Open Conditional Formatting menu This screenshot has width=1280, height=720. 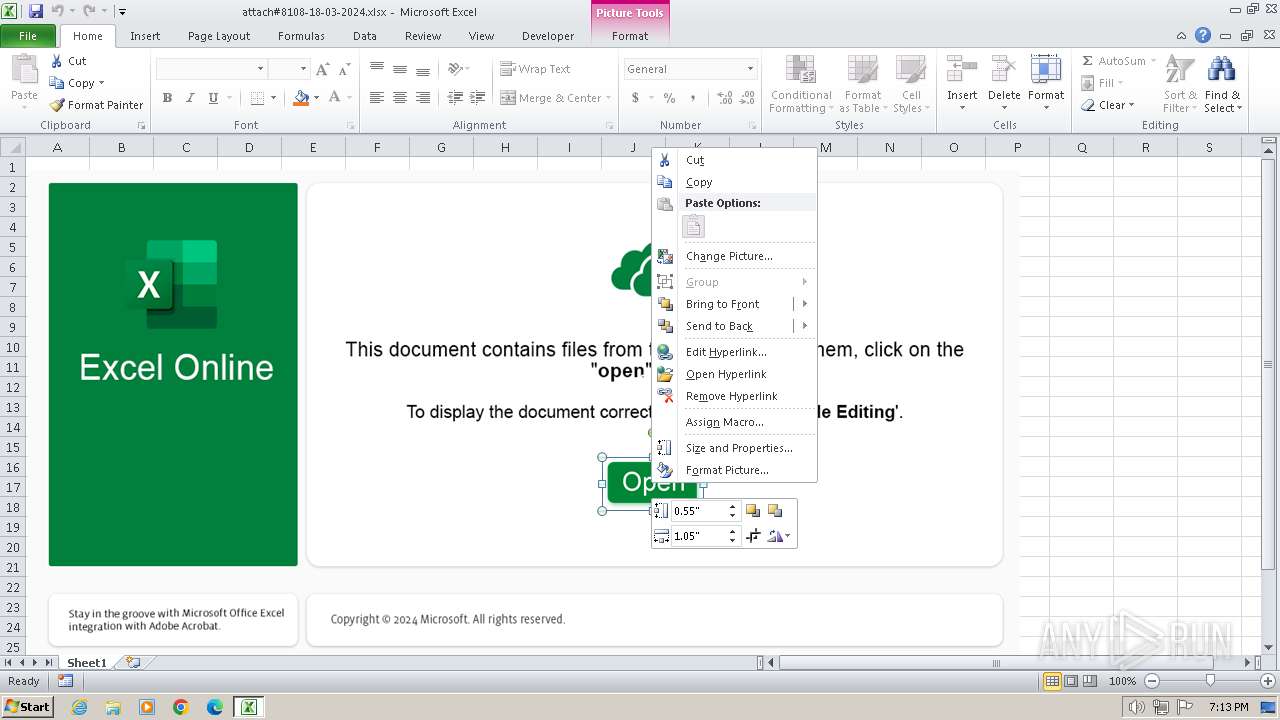(x=801, y=84)
